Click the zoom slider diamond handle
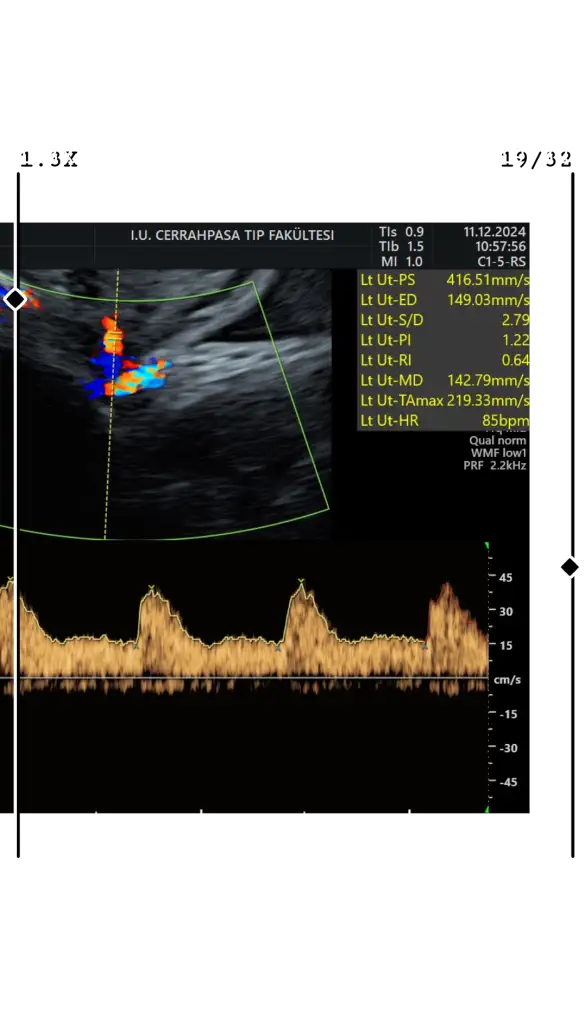This screenshot has width=585, height=1024. click(15, 299)
